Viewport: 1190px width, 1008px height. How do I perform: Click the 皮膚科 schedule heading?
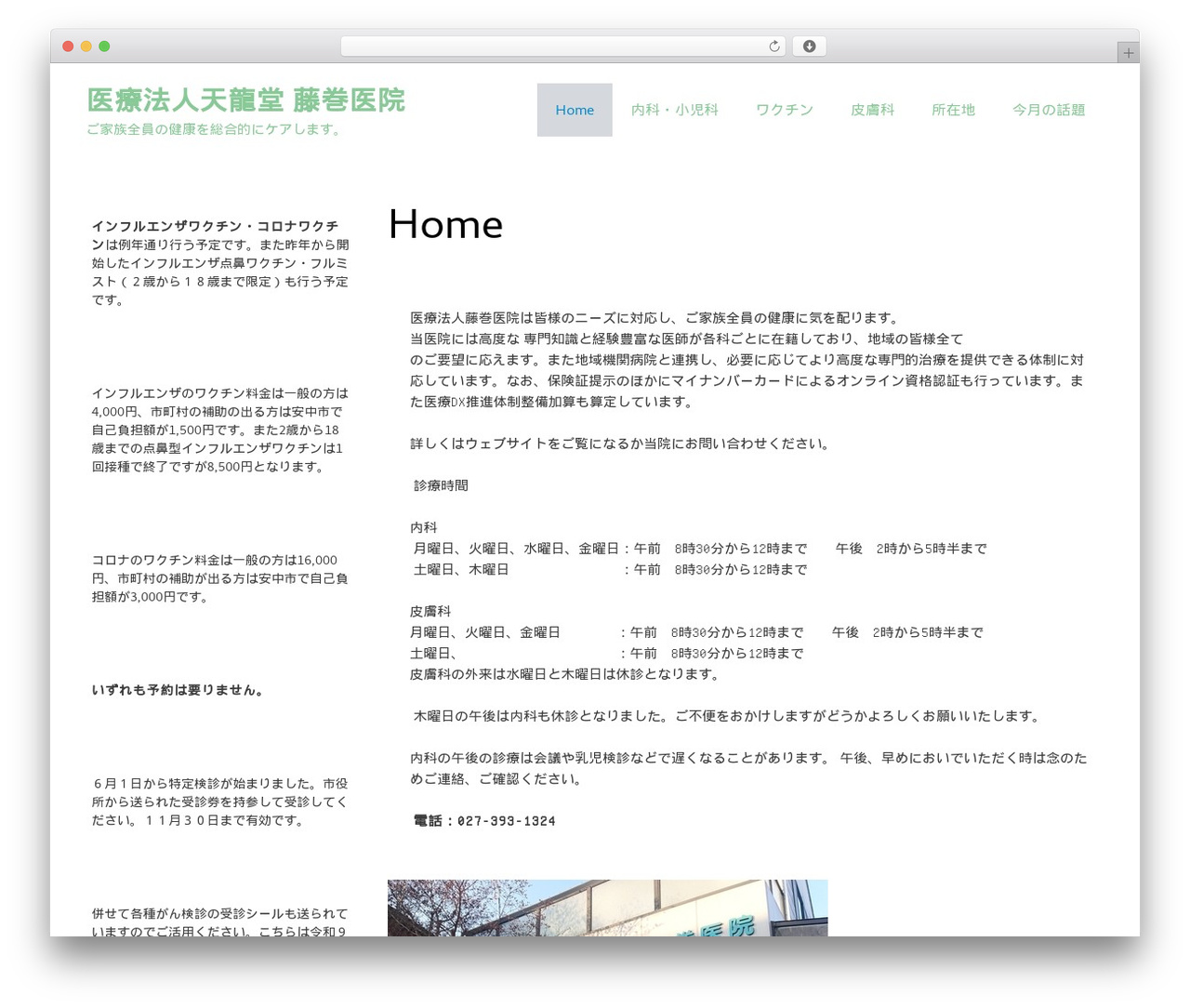coord(430,611)
